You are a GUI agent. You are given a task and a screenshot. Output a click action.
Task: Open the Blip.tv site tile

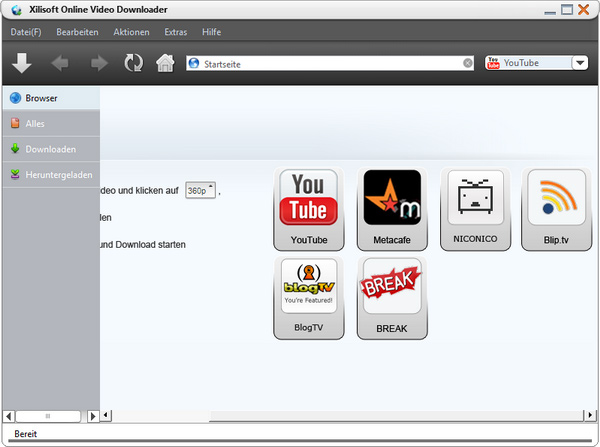556,209
